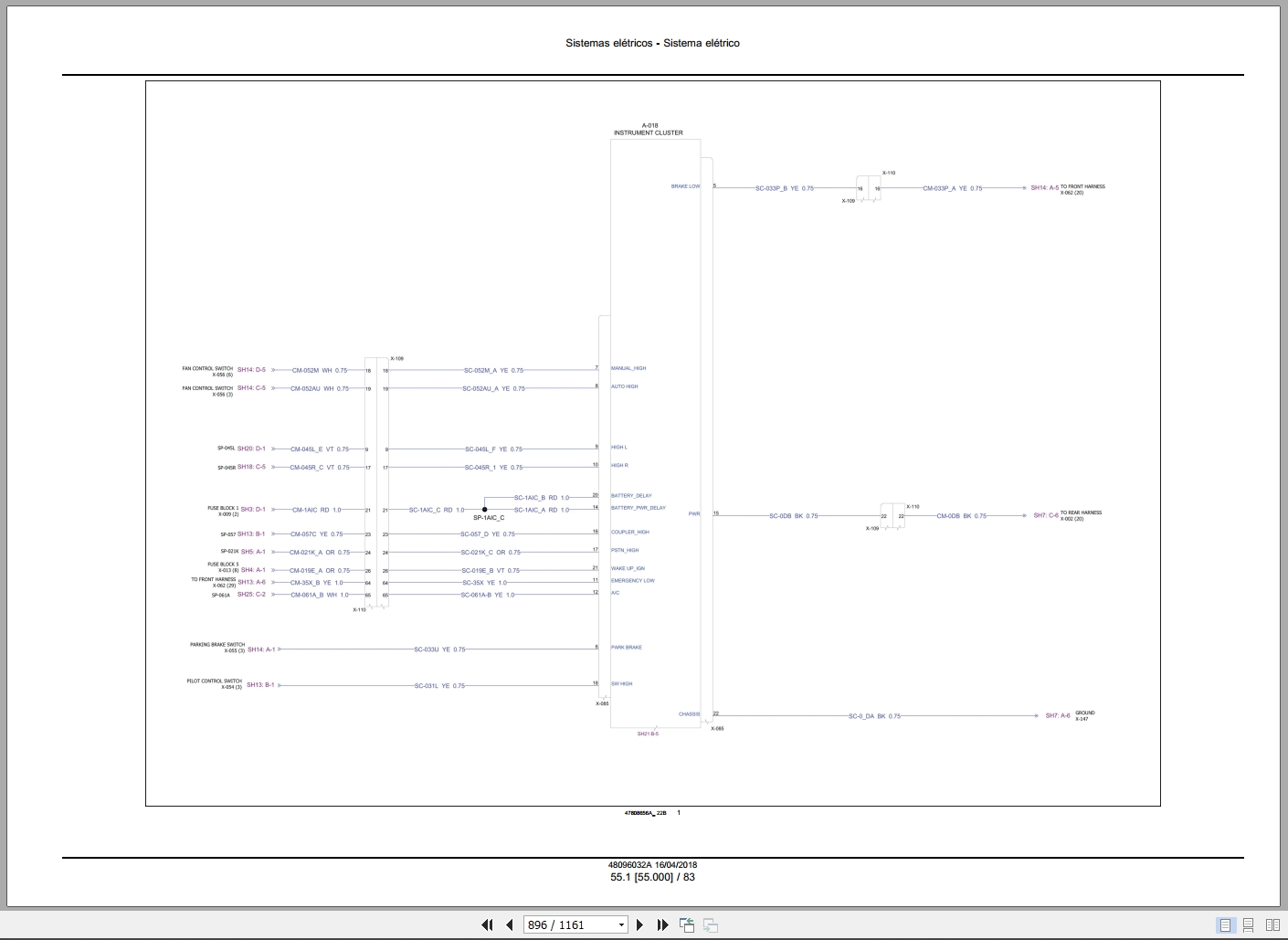
Task: Click wire label SC-0_DA BK 0.75
Action: [x=874, y=716]
